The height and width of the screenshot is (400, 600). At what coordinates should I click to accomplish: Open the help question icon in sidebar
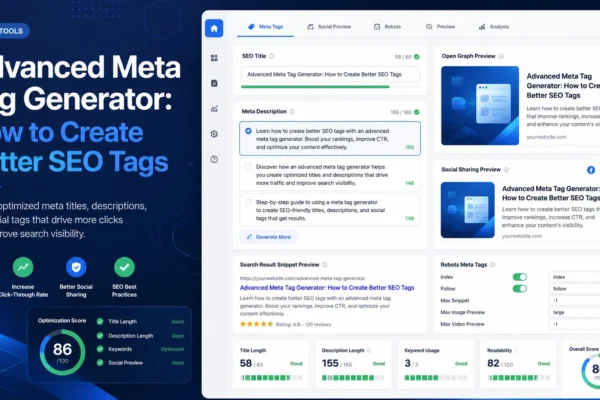click(x=214, y=159)
